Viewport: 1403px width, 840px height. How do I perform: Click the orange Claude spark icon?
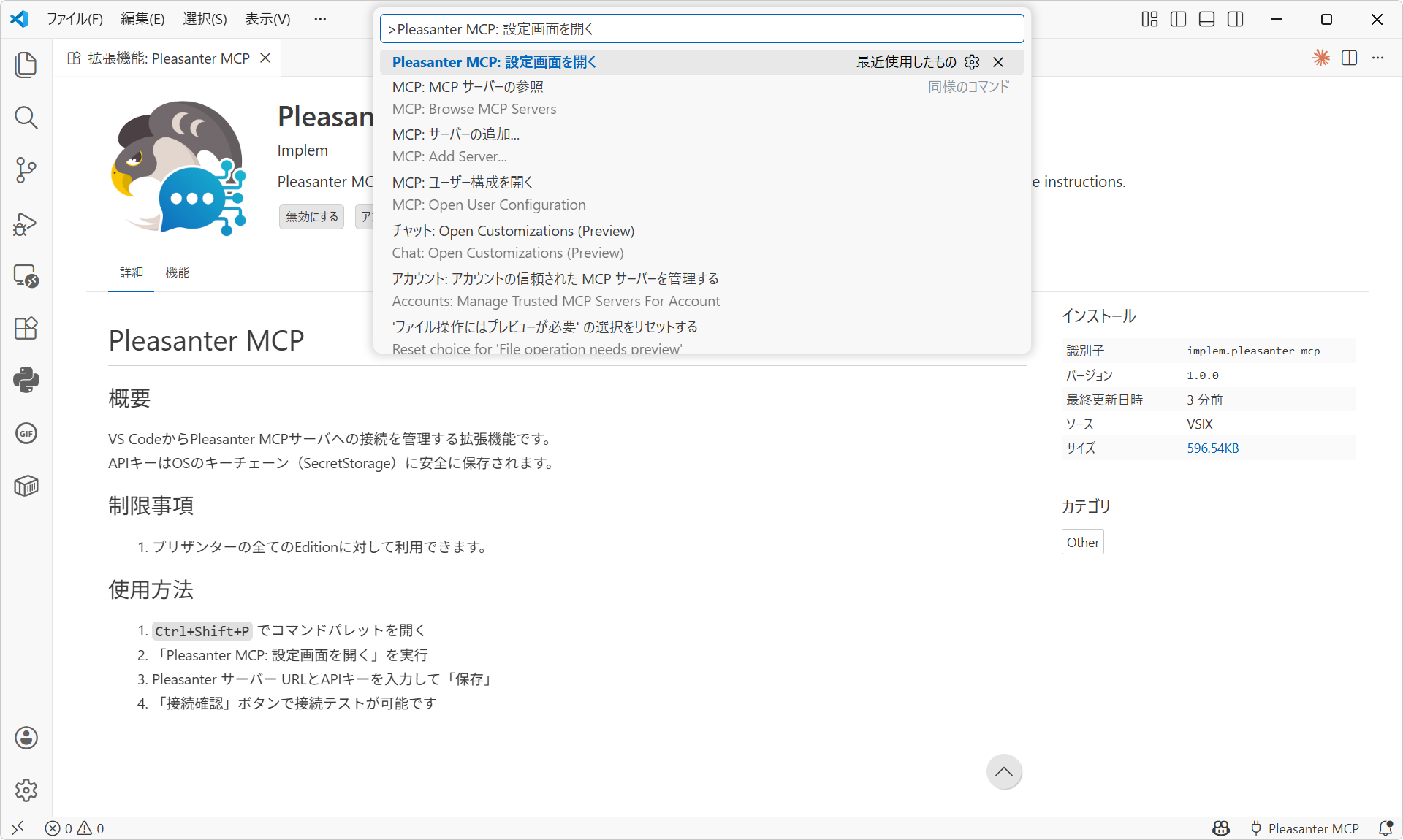point(1321,58)
